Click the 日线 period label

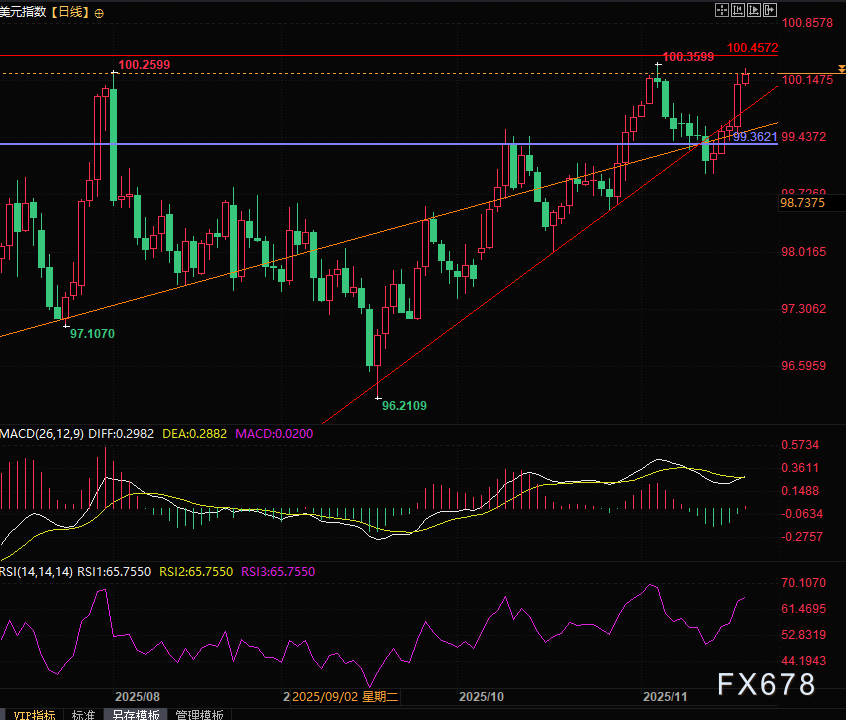tap(70, 13)
